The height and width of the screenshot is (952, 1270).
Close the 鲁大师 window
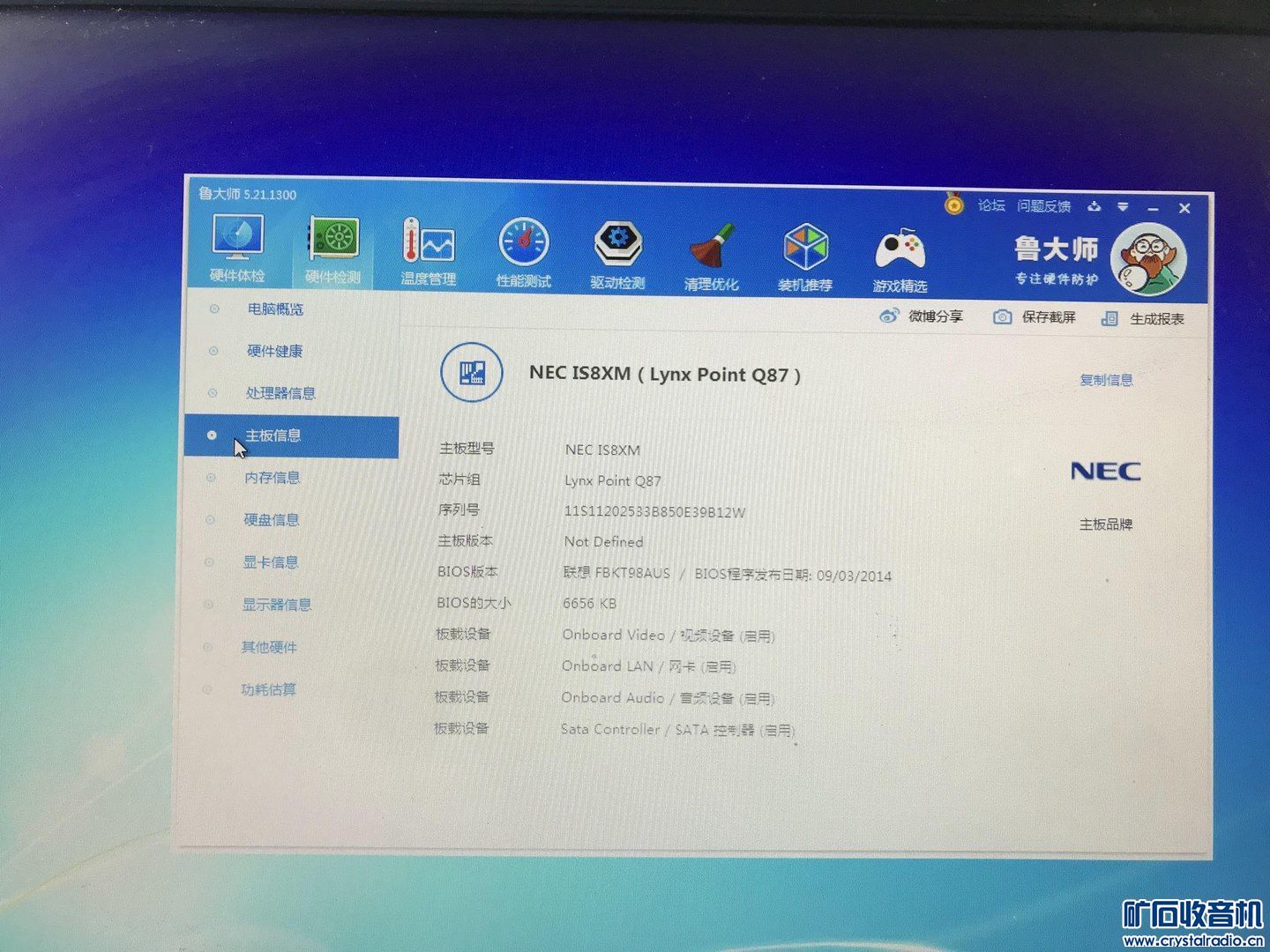tap(1184, 209)
